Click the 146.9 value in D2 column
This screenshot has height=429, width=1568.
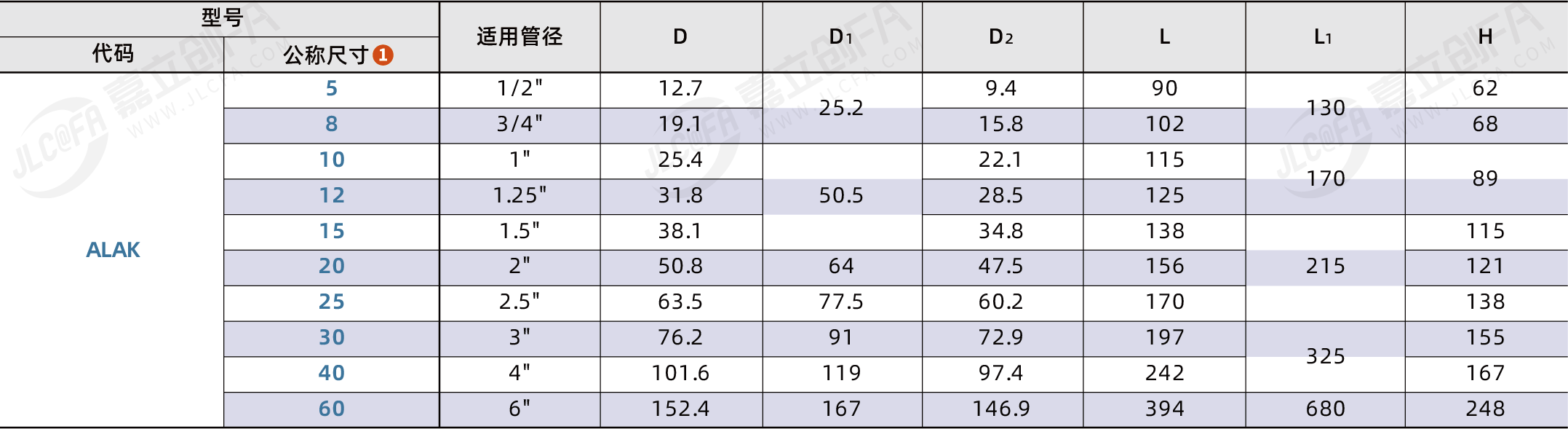(1001, 409)
